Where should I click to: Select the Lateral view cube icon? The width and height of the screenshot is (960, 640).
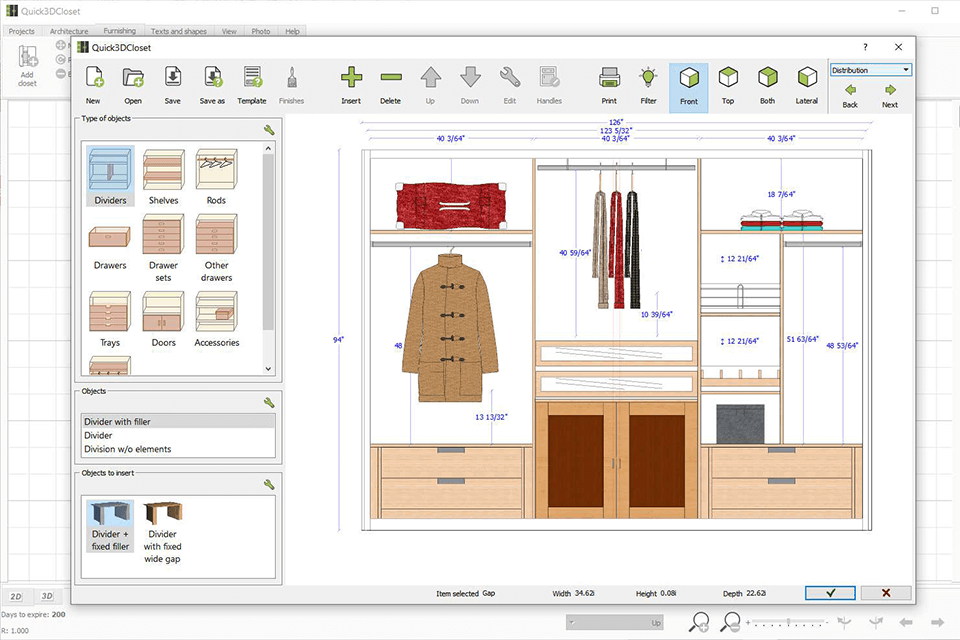pos(806,79)
